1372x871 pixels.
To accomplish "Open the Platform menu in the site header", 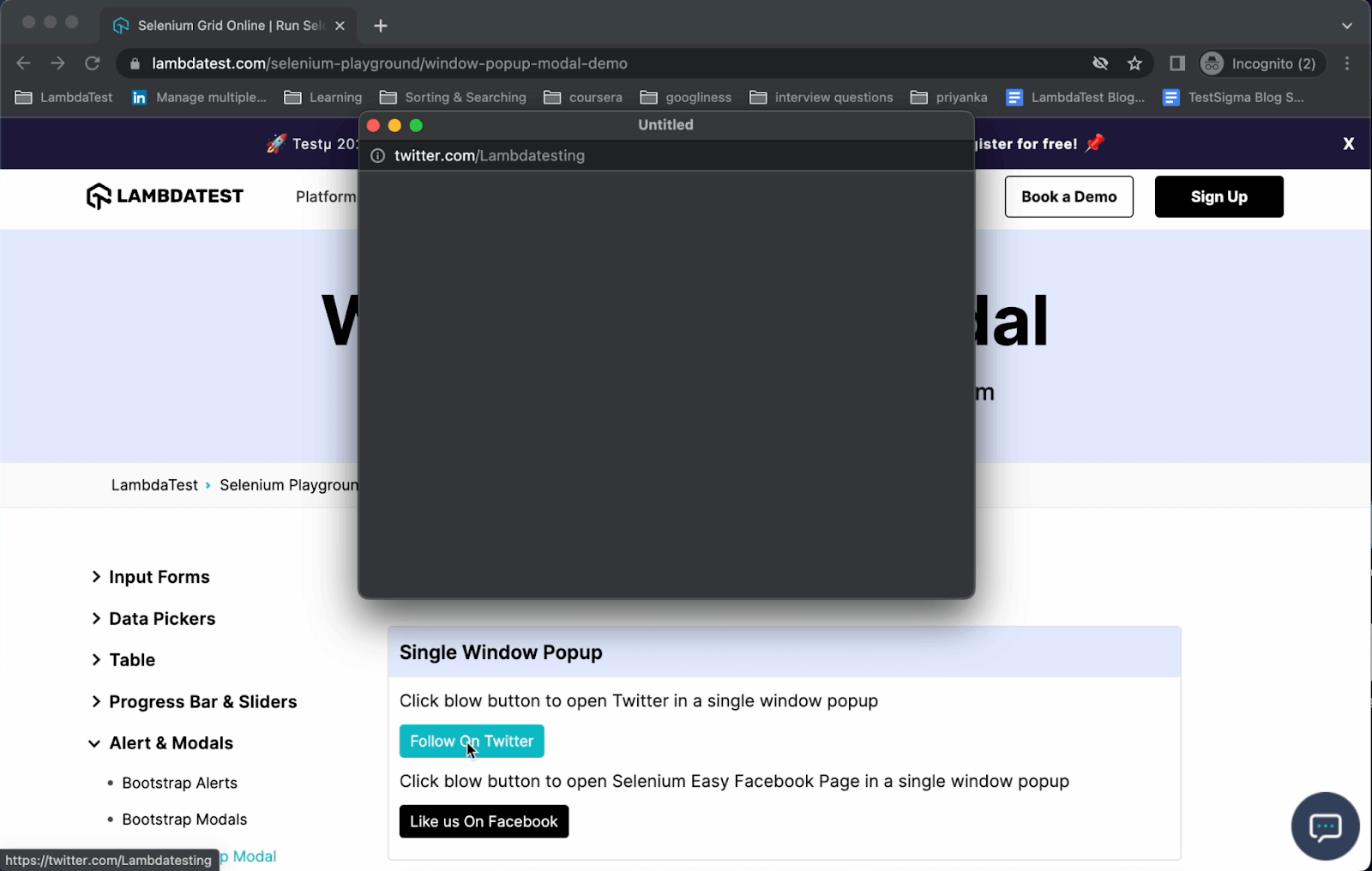I will tap(326, 197).
